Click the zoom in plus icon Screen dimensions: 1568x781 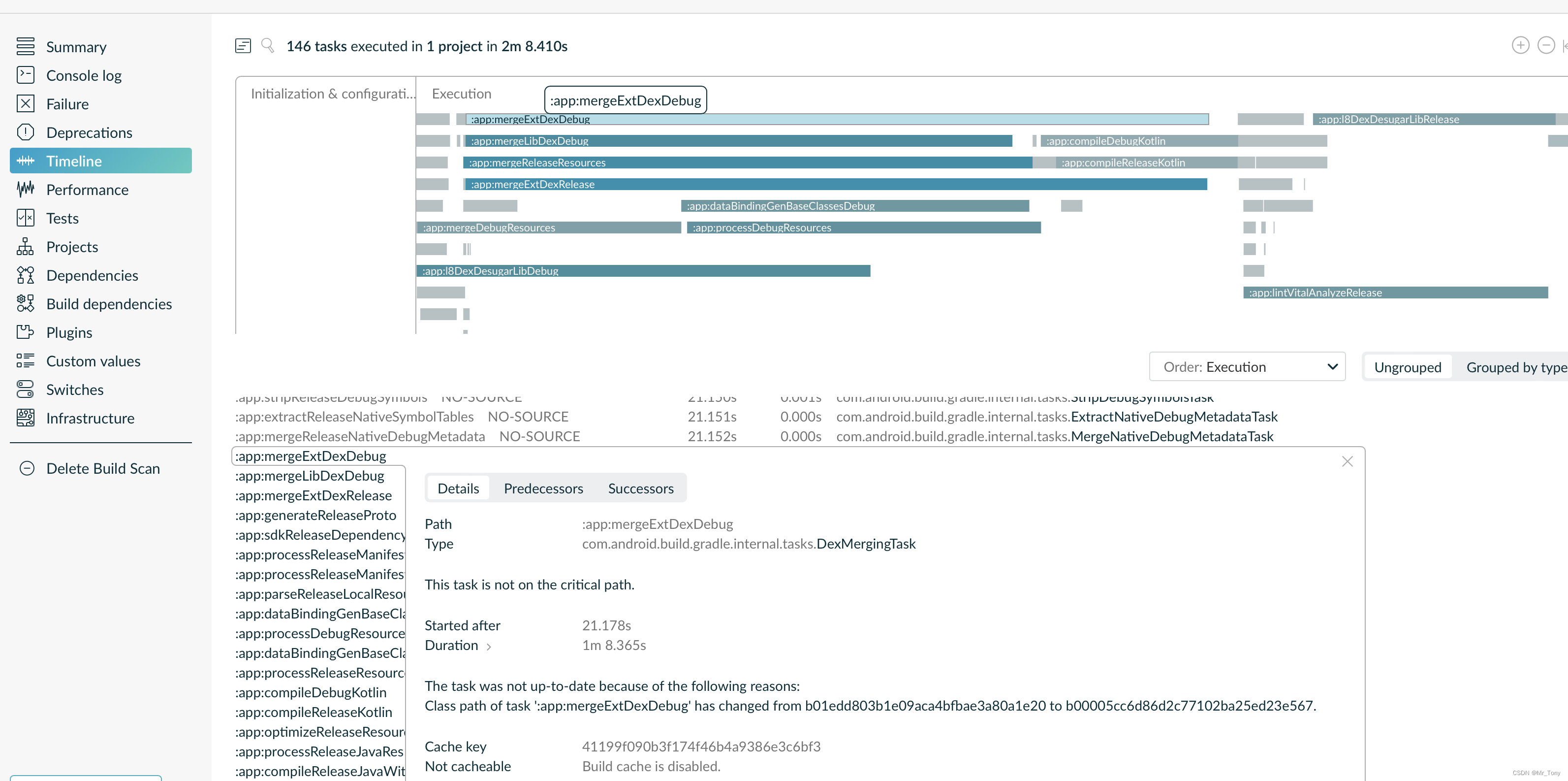(x=1520, y=46)
